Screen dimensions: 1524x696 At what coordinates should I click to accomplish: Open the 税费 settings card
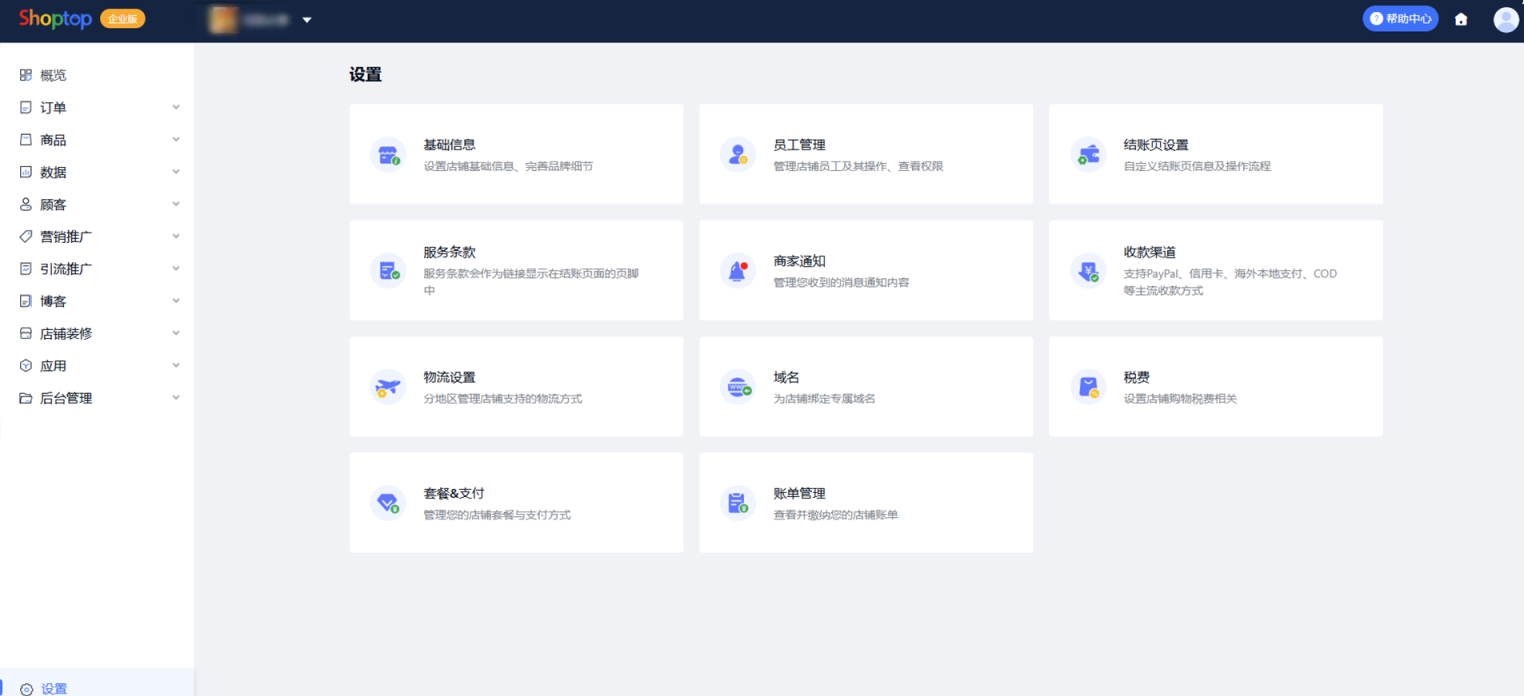(x=1215, y=386)
